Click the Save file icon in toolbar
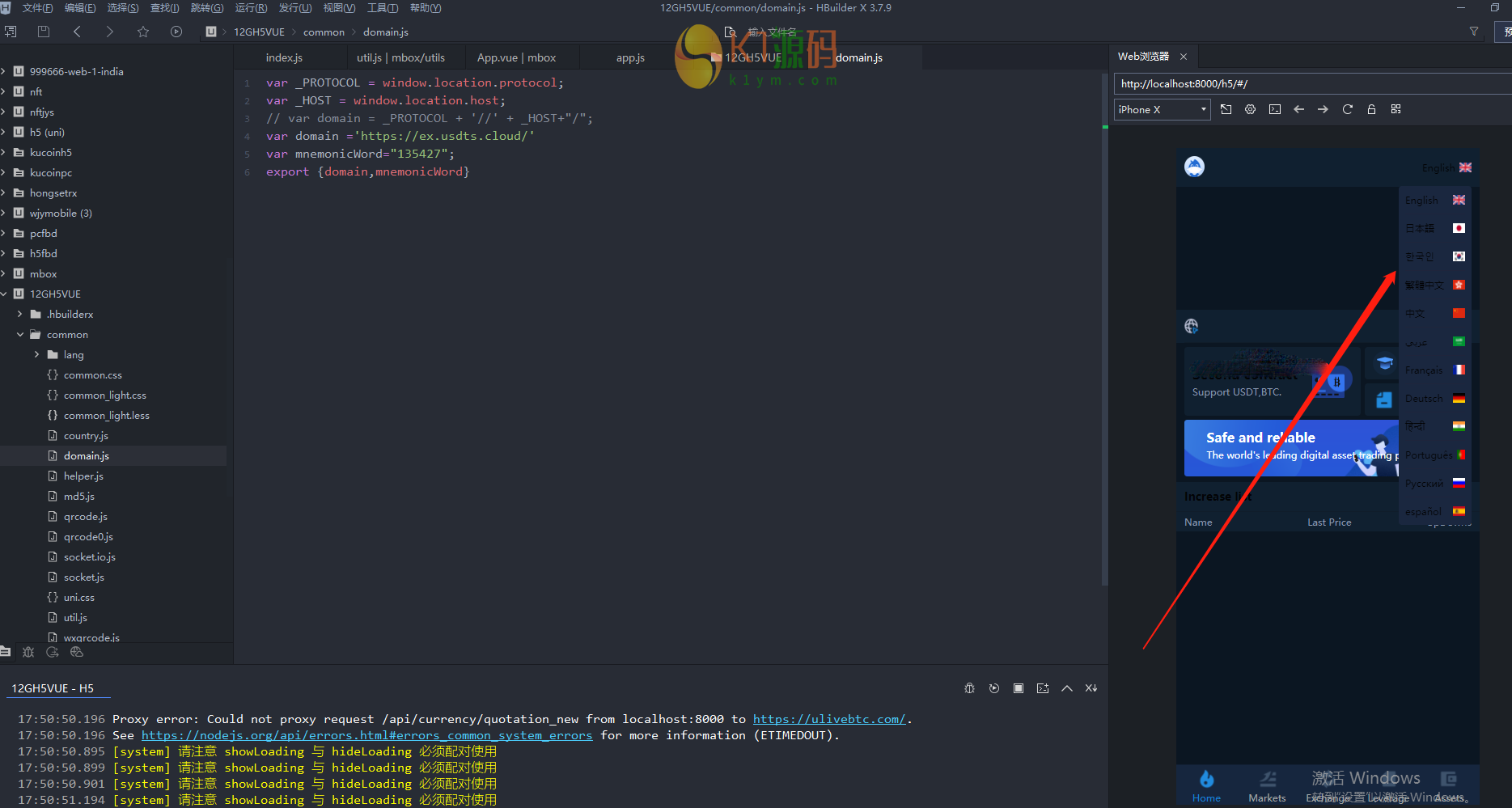This screenshot has width=1512, height=808. click(44, 32)
